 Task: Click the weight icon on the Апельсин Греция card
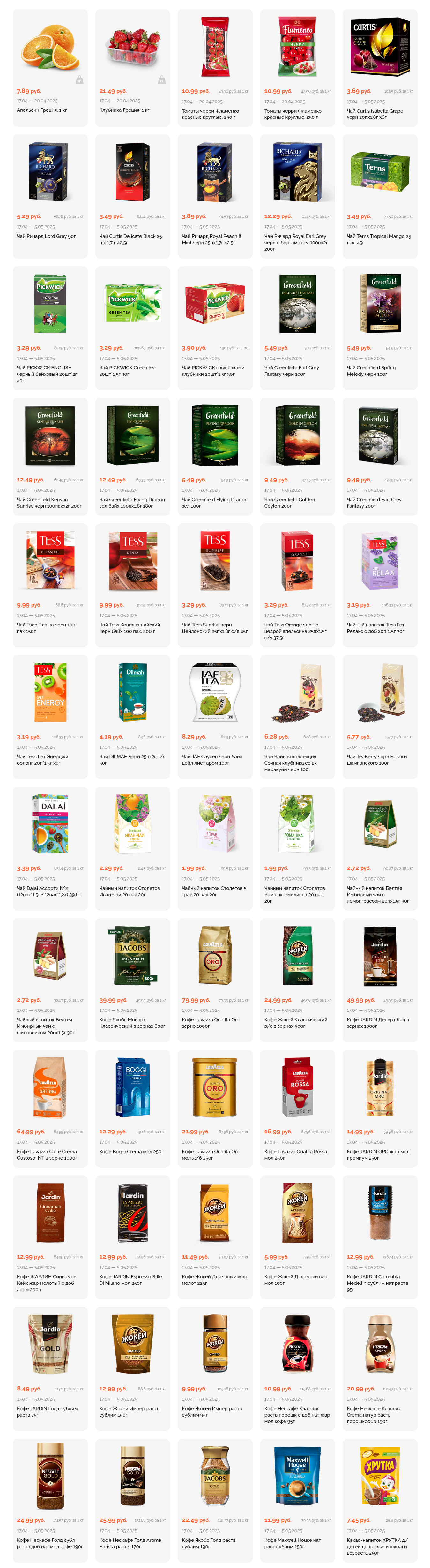(80, 80)
